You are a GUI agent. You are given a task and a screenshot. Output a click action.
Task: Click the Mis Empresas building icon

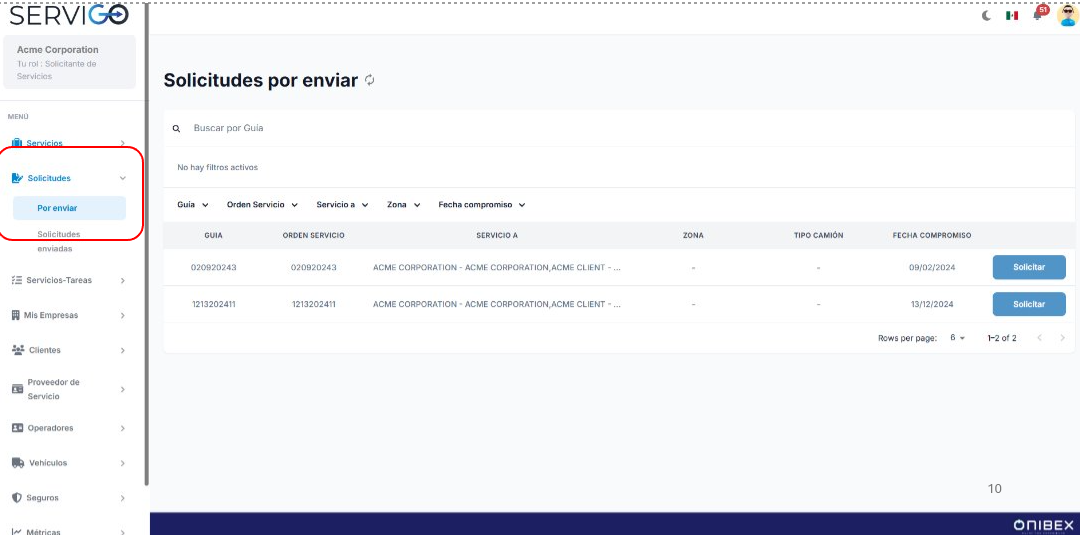16,315
